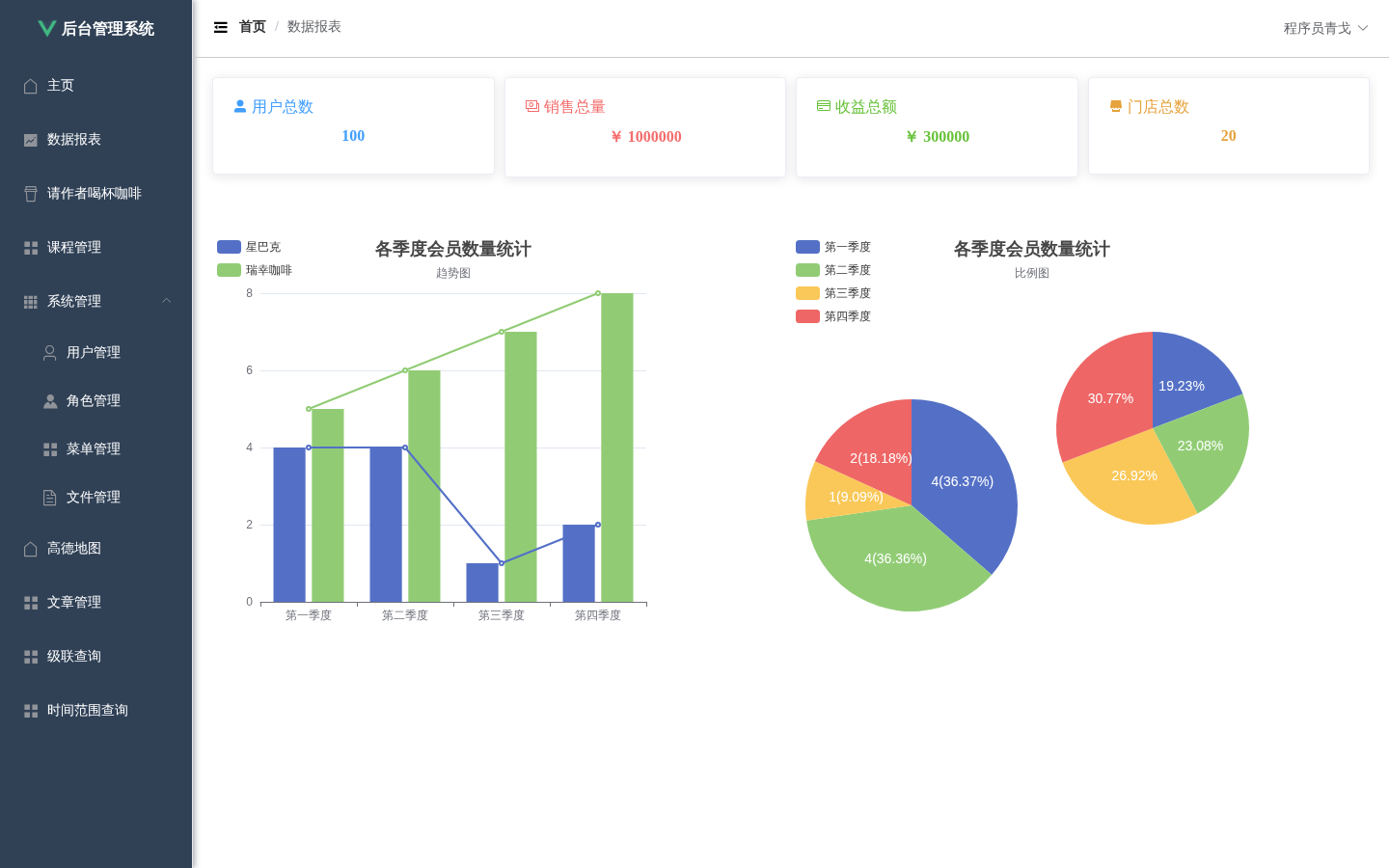This screenshot has height=868, width=1389.
Task: Click the person icon beside 角色管理
Action: tap(50, 401)
